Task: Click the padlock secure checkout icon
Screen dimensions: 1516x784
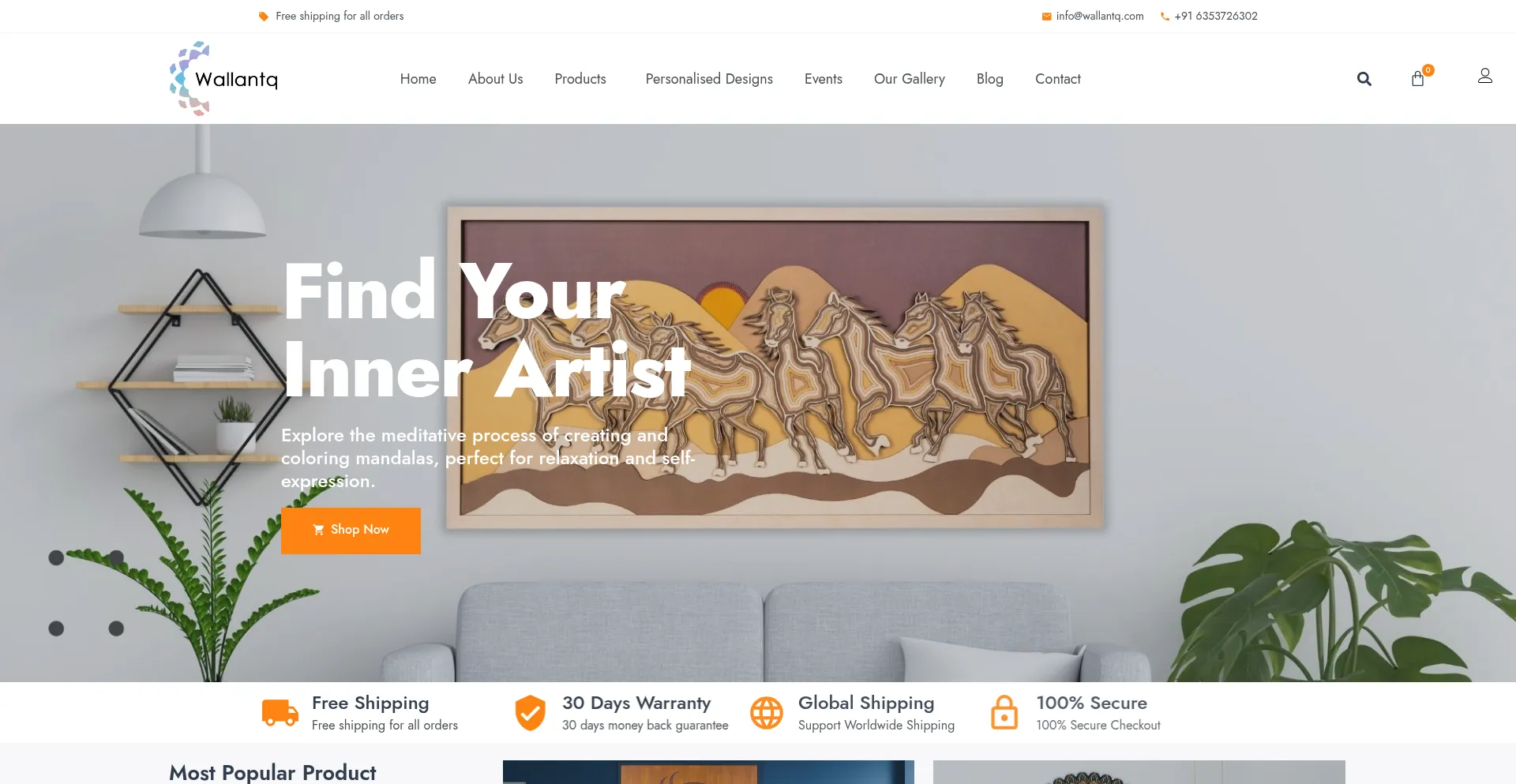Action: pos(1004,712)
